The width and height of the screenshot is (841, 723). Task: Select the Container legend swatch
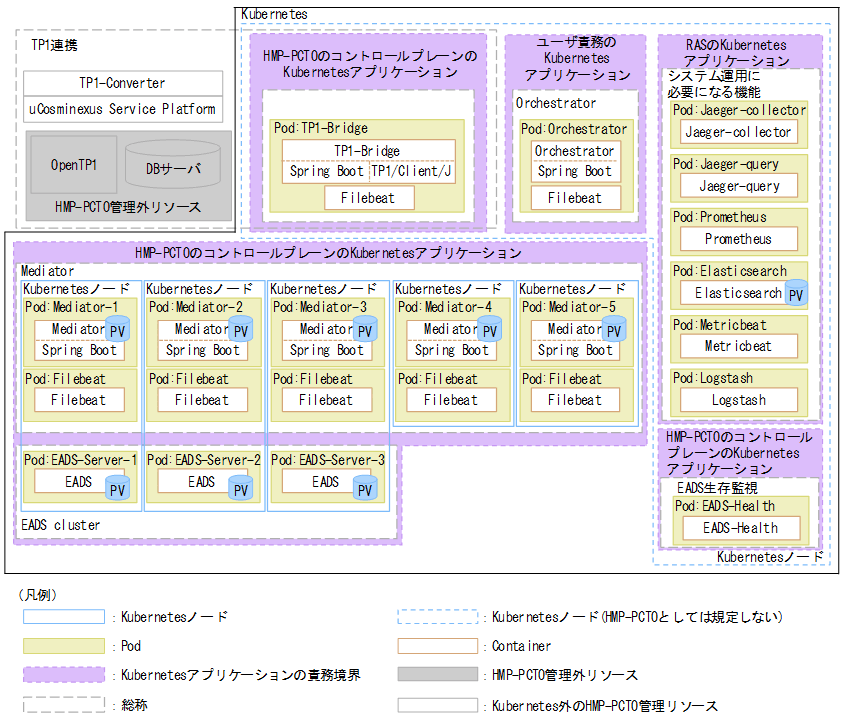[x=437, y=645]
